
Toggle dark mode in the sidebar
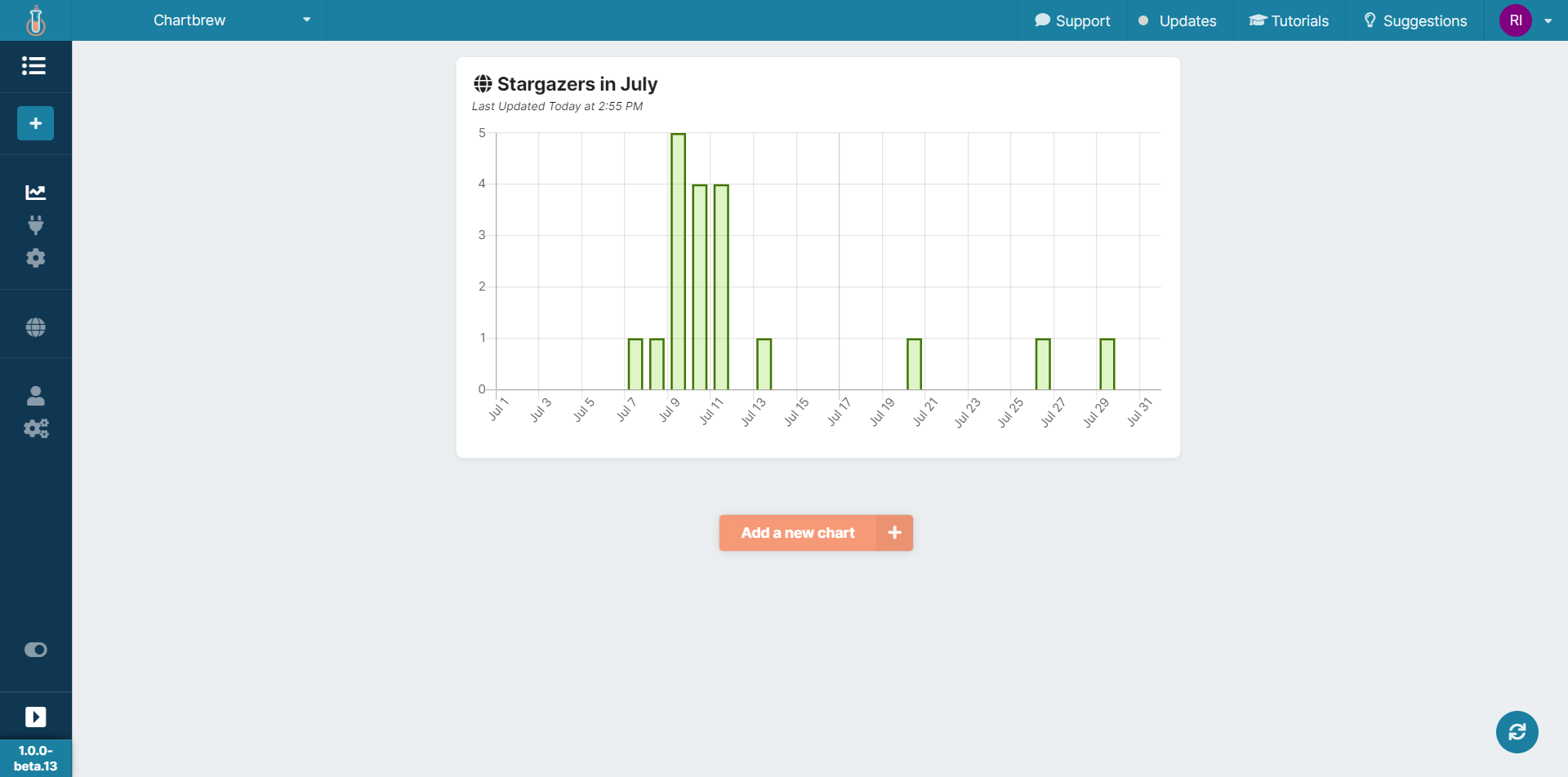tap(35, 649)
